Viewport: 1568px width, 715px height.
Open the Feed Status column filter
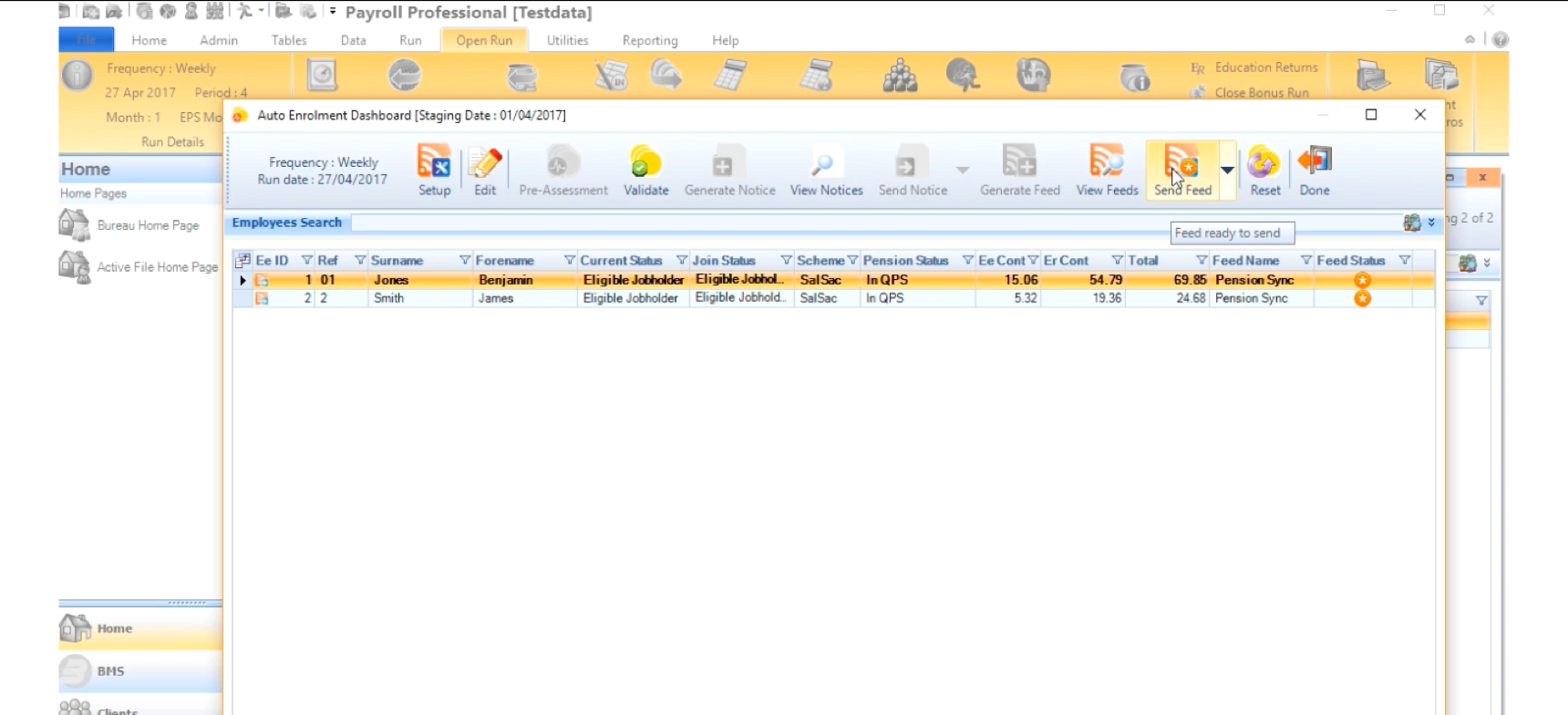coord(1405,261)
